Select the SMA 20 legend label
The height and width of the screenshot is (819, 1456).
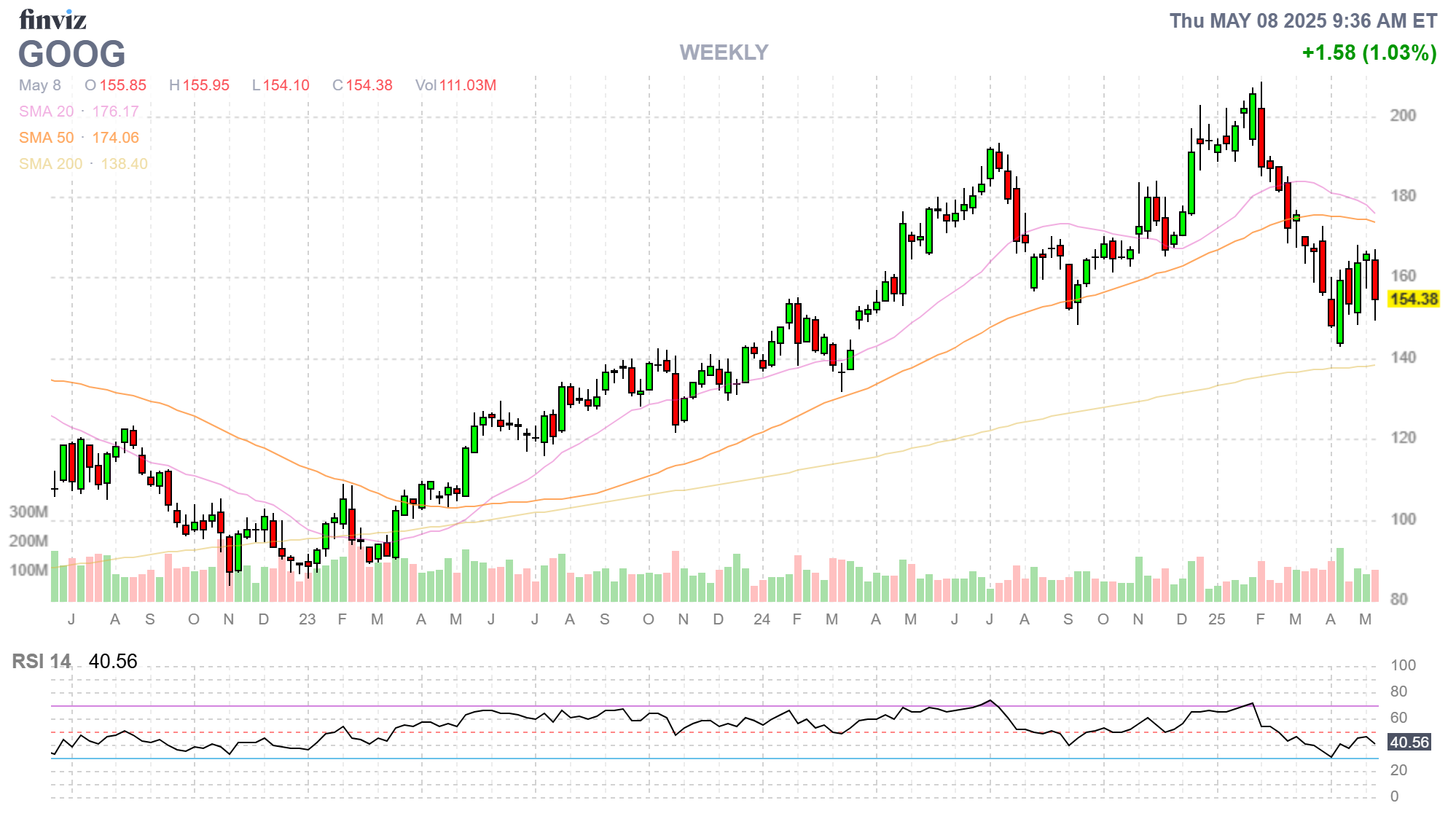coord(47,111)
